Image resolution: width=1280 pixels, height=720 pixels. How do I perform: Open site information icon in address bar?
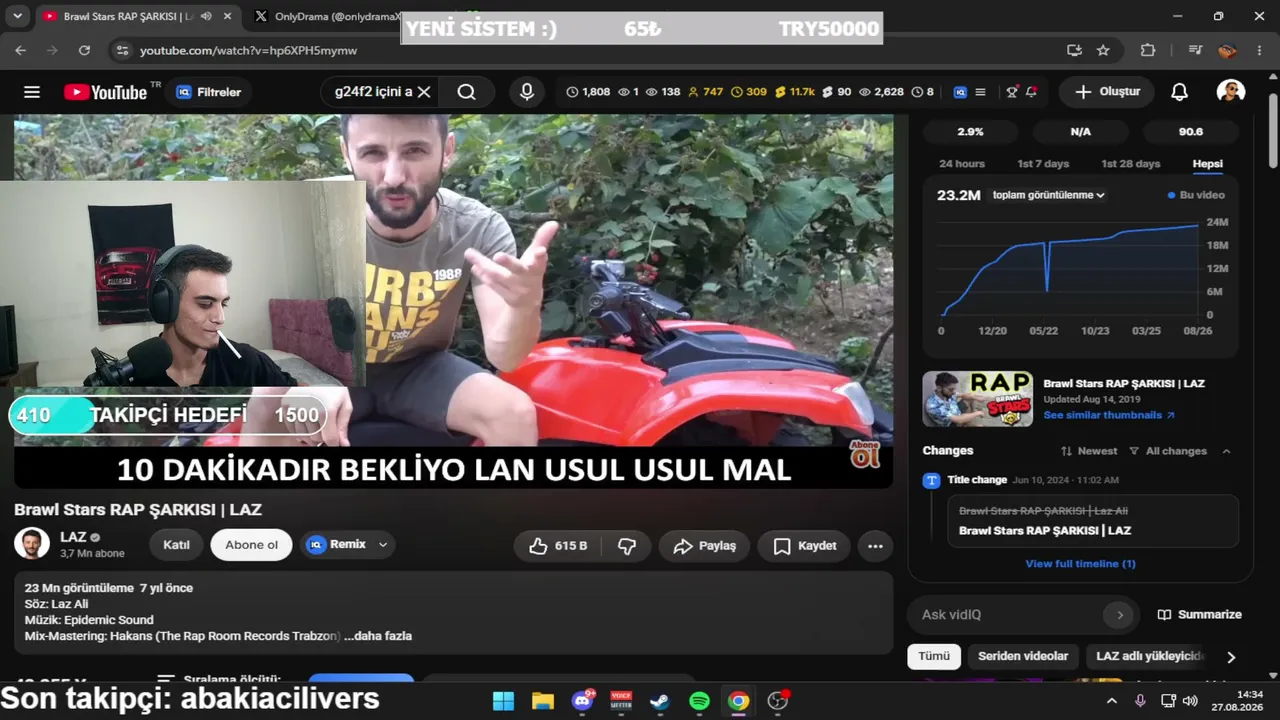point(122,50)
